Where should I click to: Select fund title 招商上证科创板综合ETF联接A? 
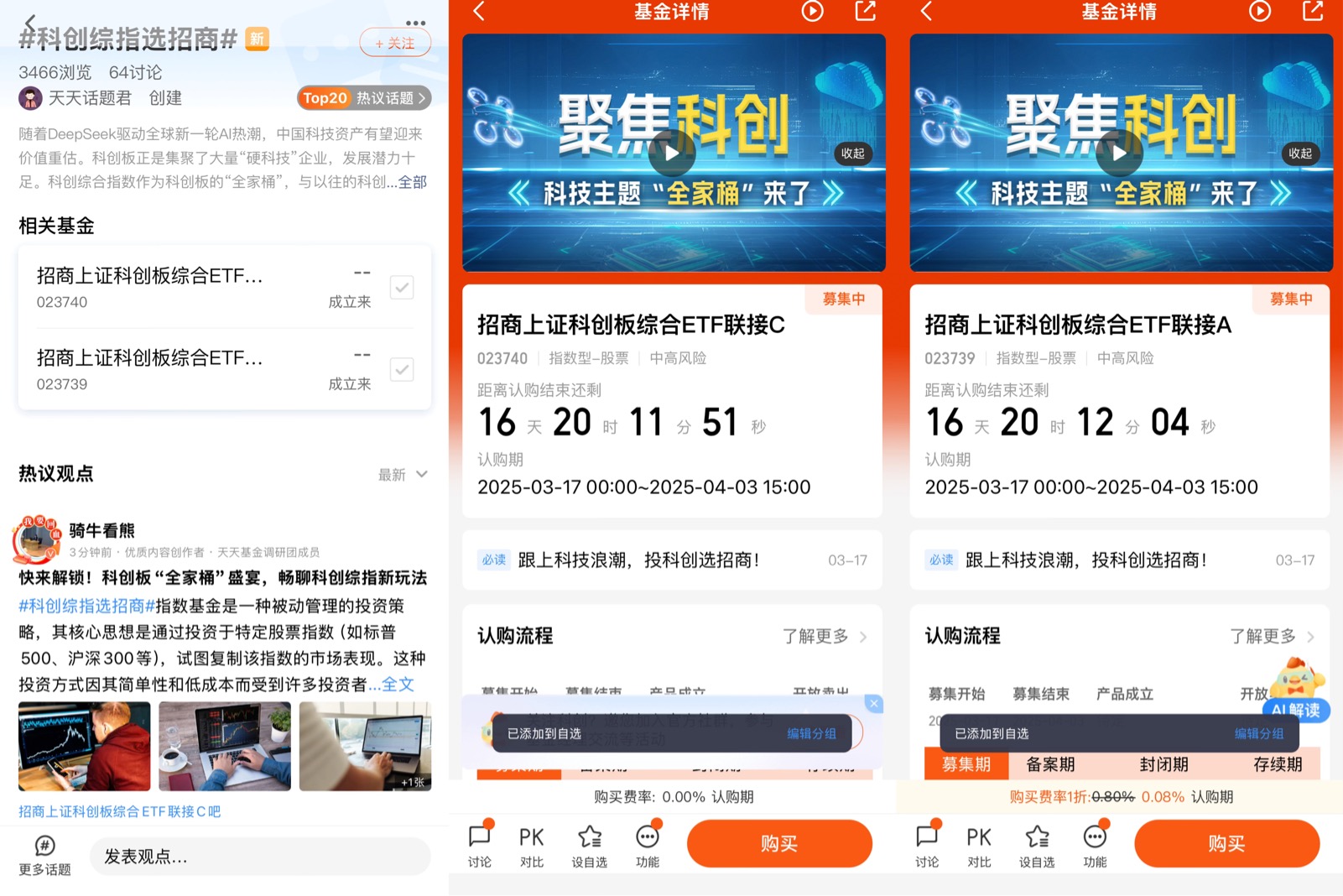point(1078,325)
